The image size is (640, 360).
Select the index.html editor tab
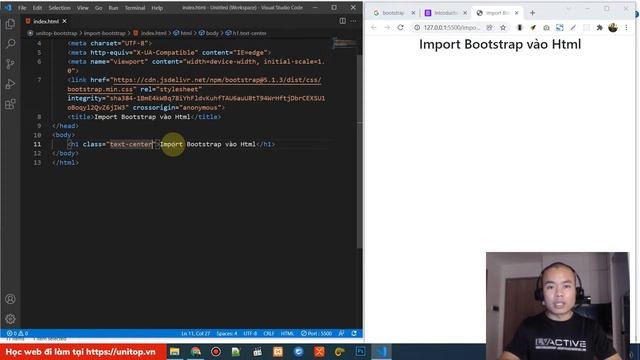click(x=46, y=21)
